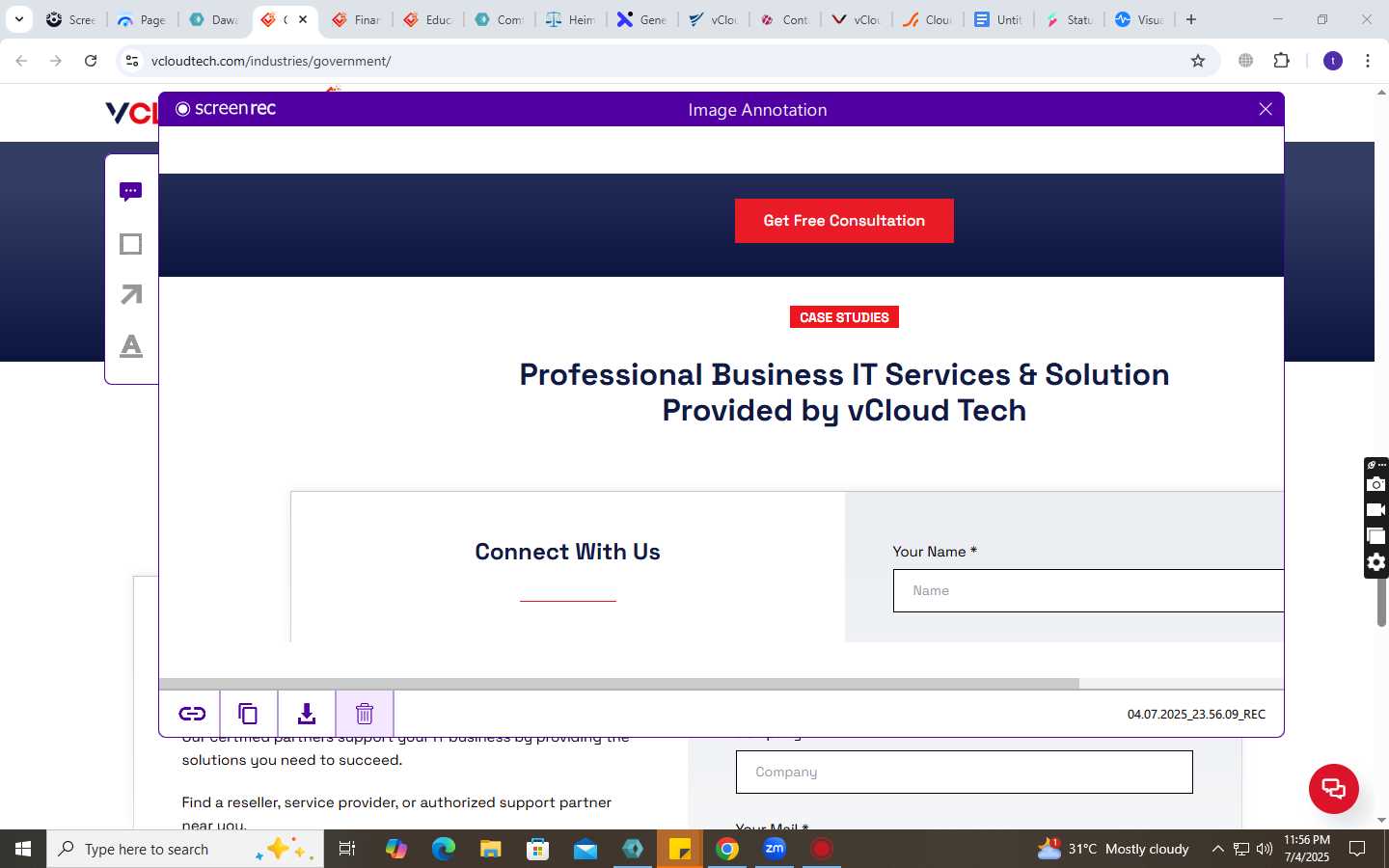1389x868 pixels.
Task: Select the comment annotation tool in ScreenRec
Action: click(x=131, y=191)
